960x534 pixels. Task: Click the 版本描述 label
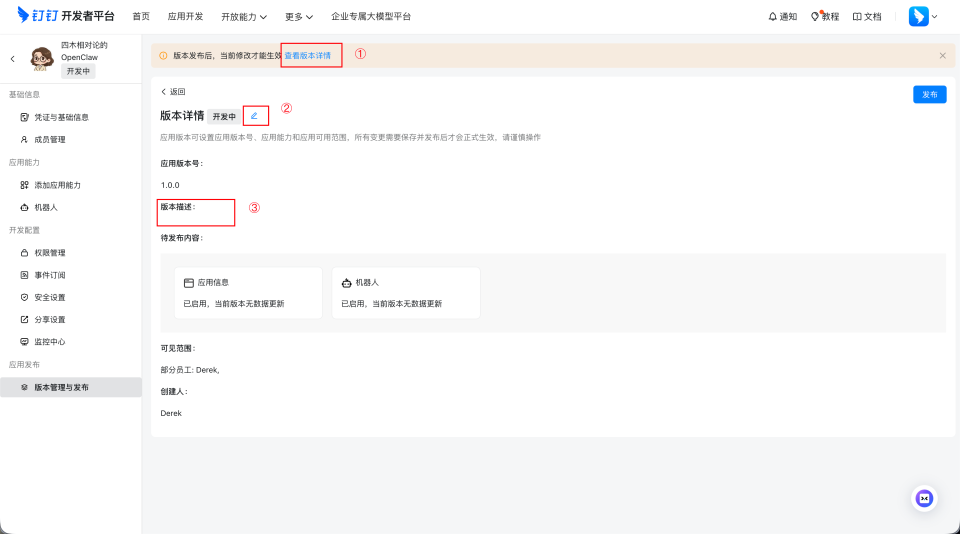point(178,207)
